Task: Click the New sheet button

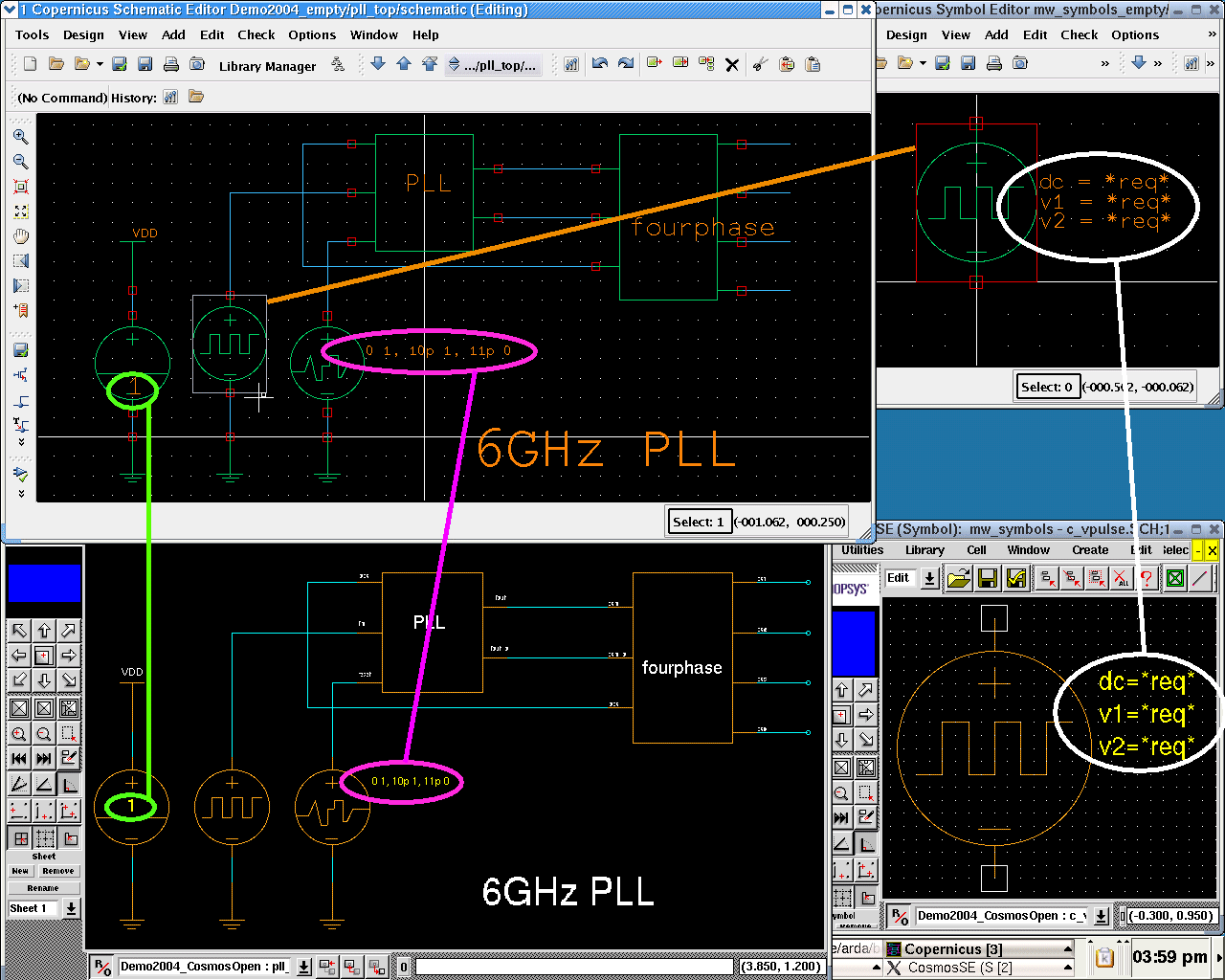Action: pyautogui.click(x=20, y=872)
